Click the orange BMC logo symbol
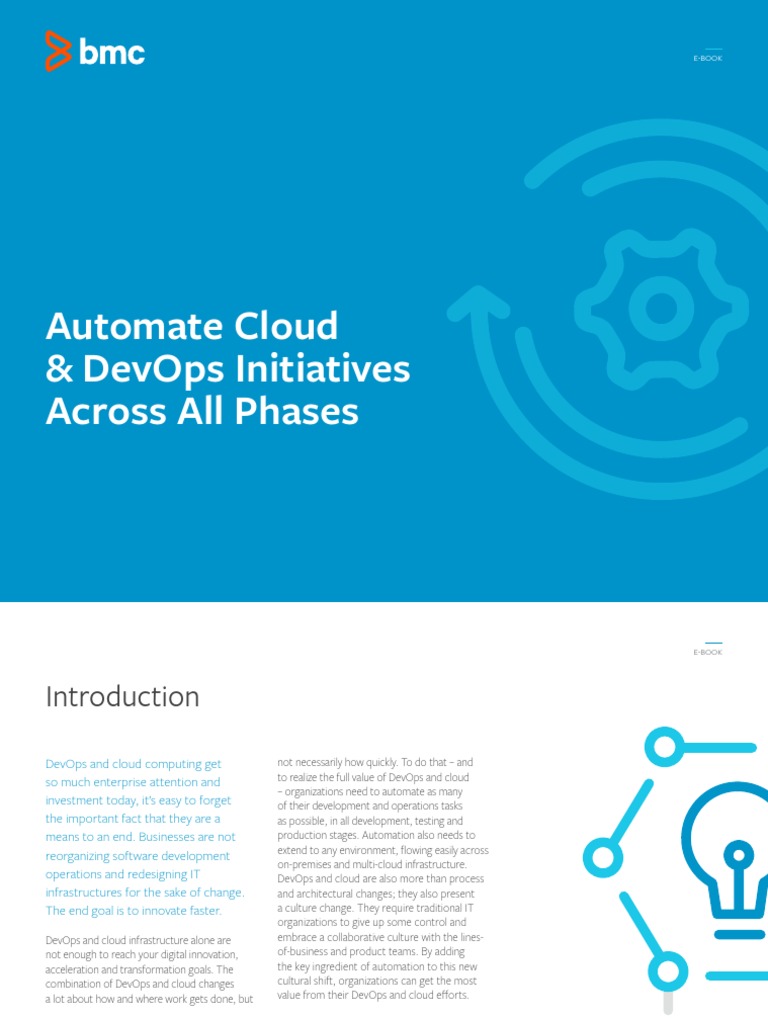Image resolution: width=768 pixels, height=1024 pixels. [x=57, y=51]
